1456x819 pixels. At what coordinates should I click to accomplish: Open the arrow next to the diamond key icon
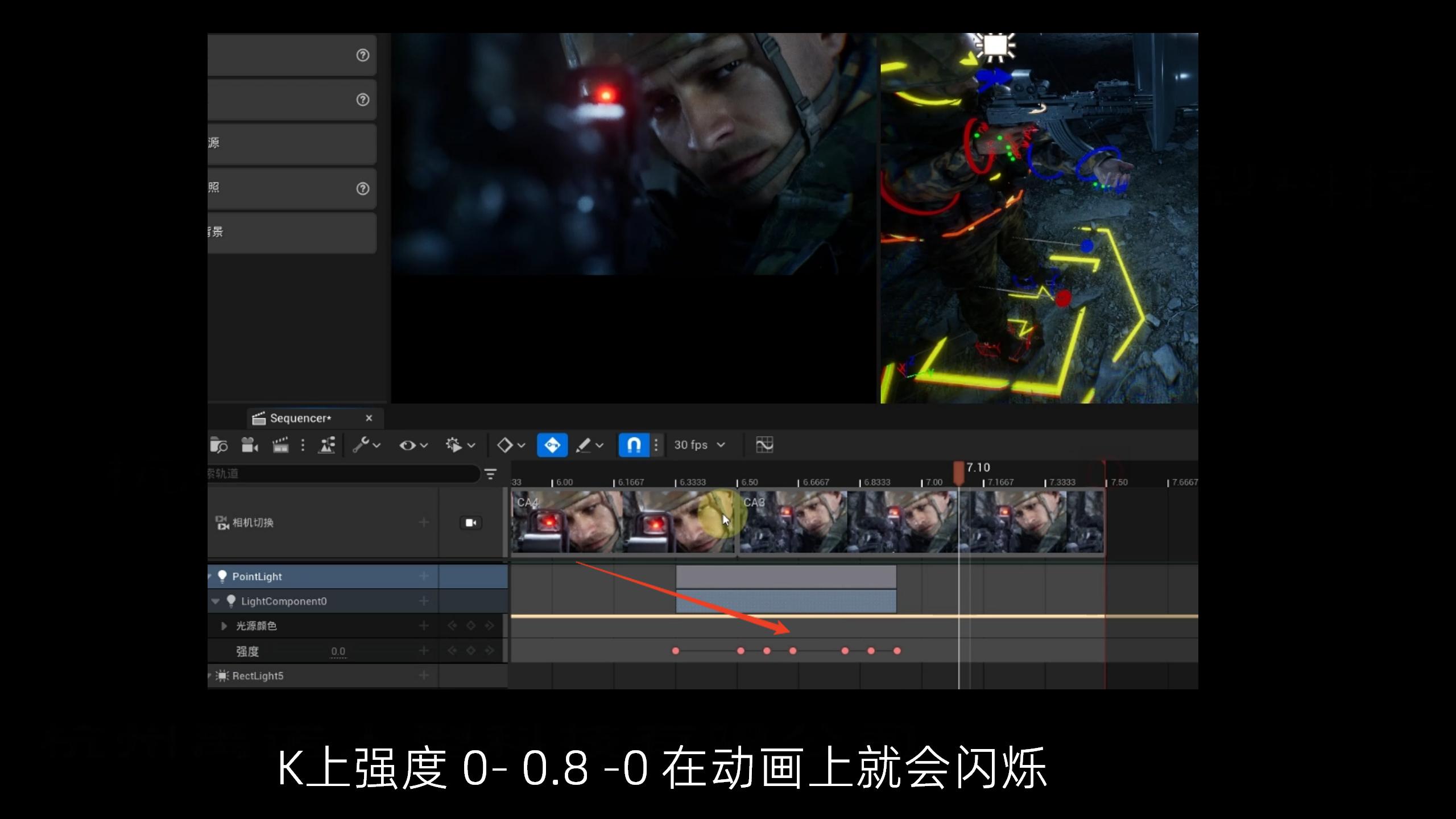coord(521,445)
